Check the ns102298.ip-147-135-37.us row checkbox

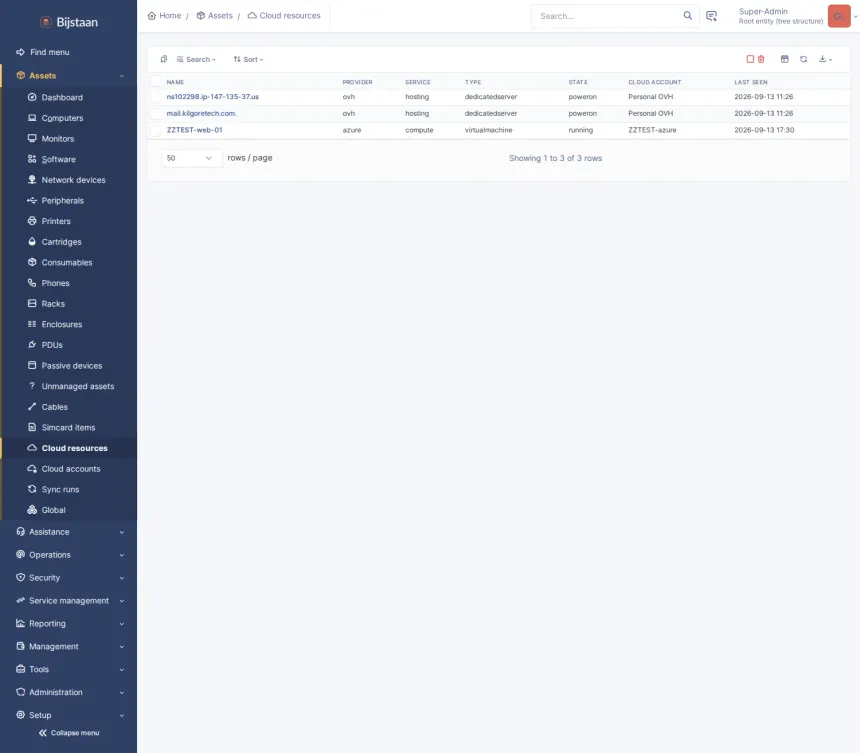point(156,97)
